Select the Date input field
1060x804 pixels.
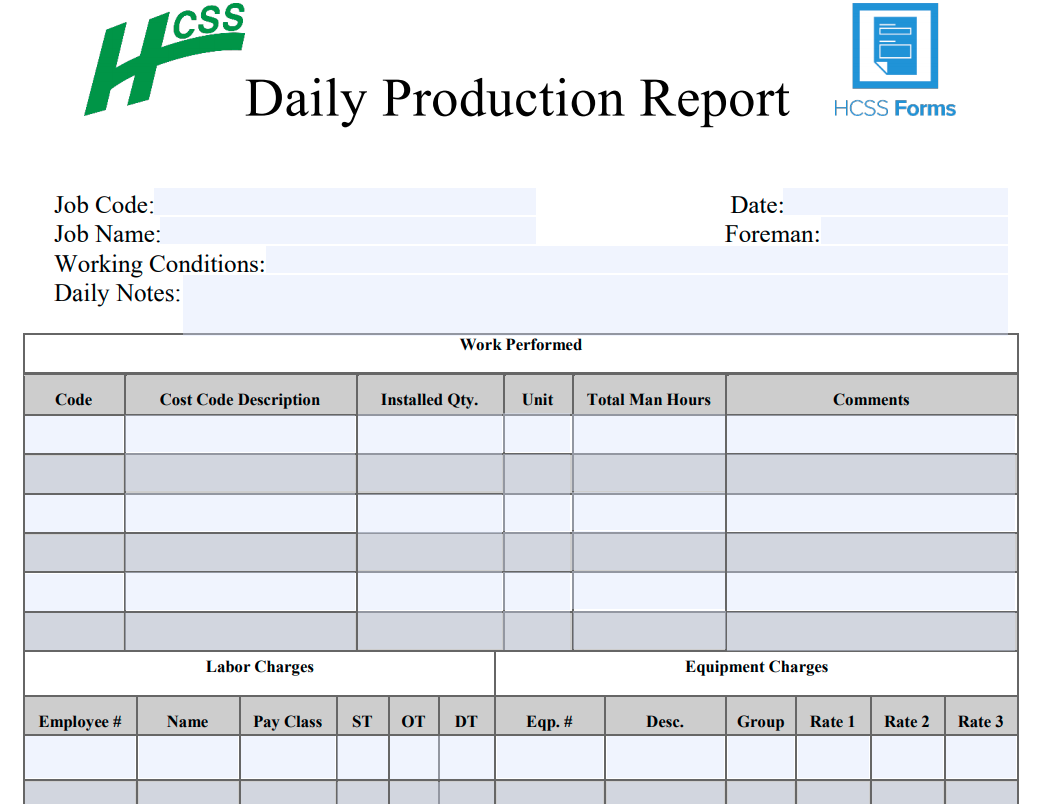tap(894, 203)
